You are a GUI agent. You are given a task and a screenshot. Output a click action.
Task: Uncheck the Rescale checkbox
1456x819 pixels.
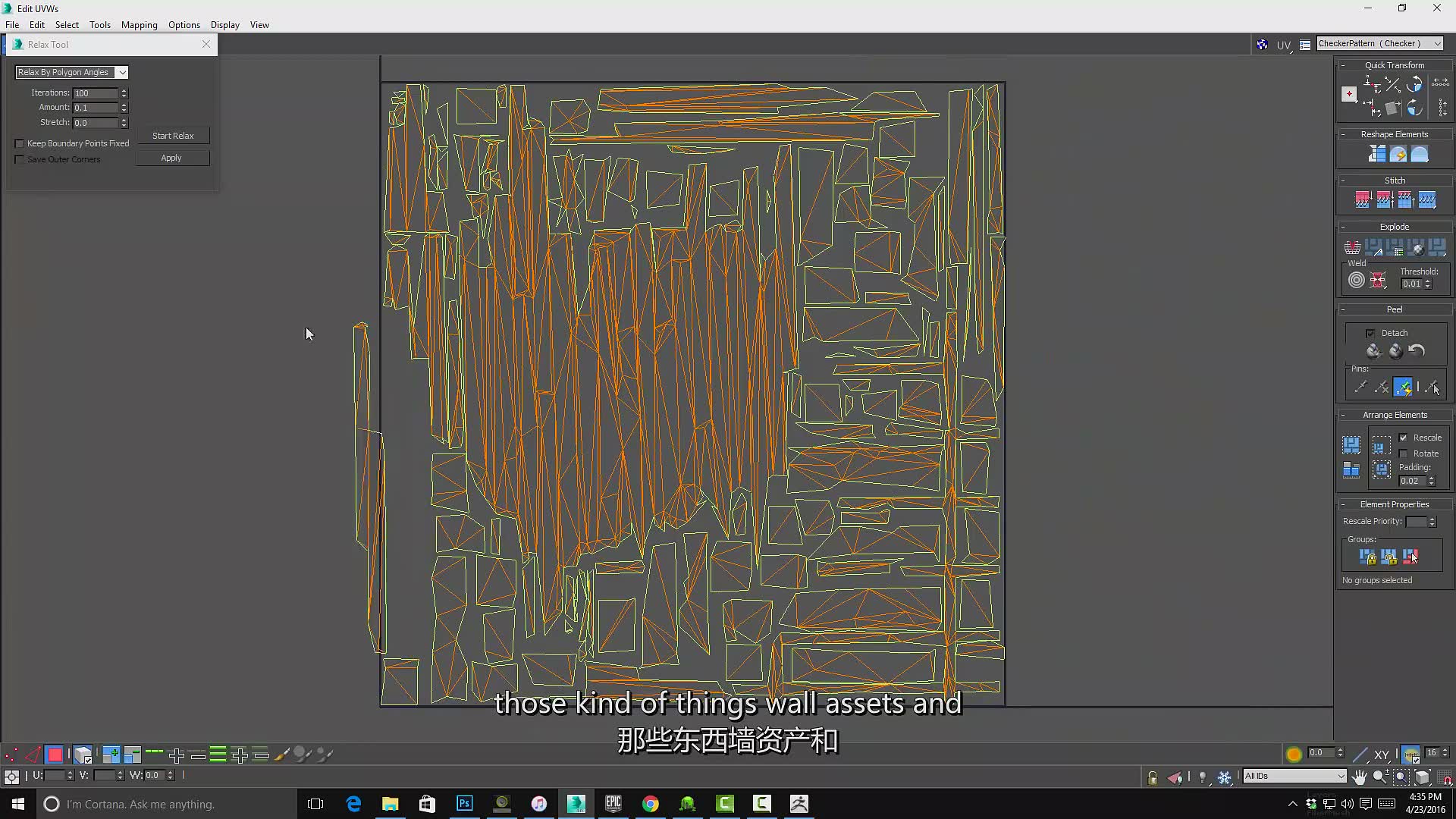coord(1403,438)
